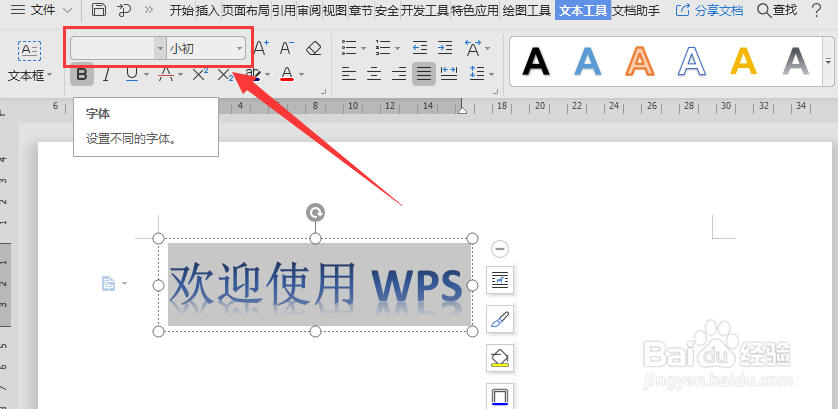838x409 pixels.
Task: Open the Chinese layout A-with-arrows tool
Action: (473, 48)
